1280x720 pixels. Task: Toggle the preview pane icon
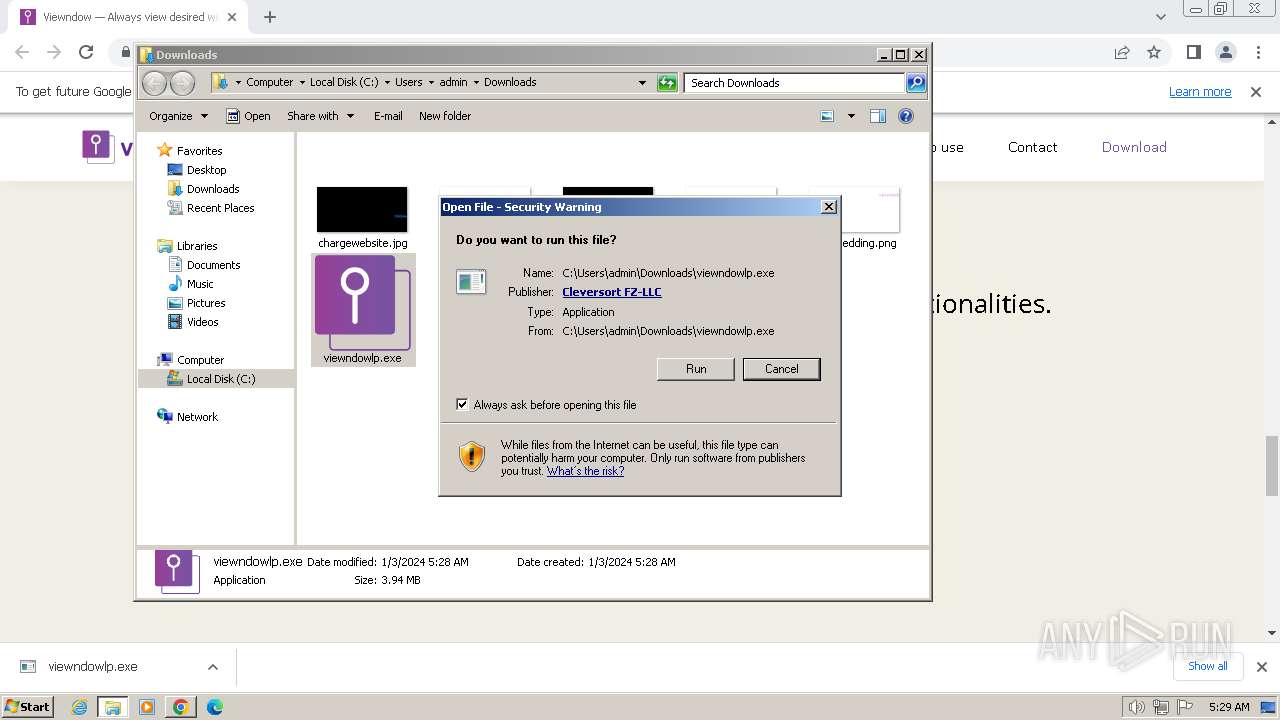(878, 116)
